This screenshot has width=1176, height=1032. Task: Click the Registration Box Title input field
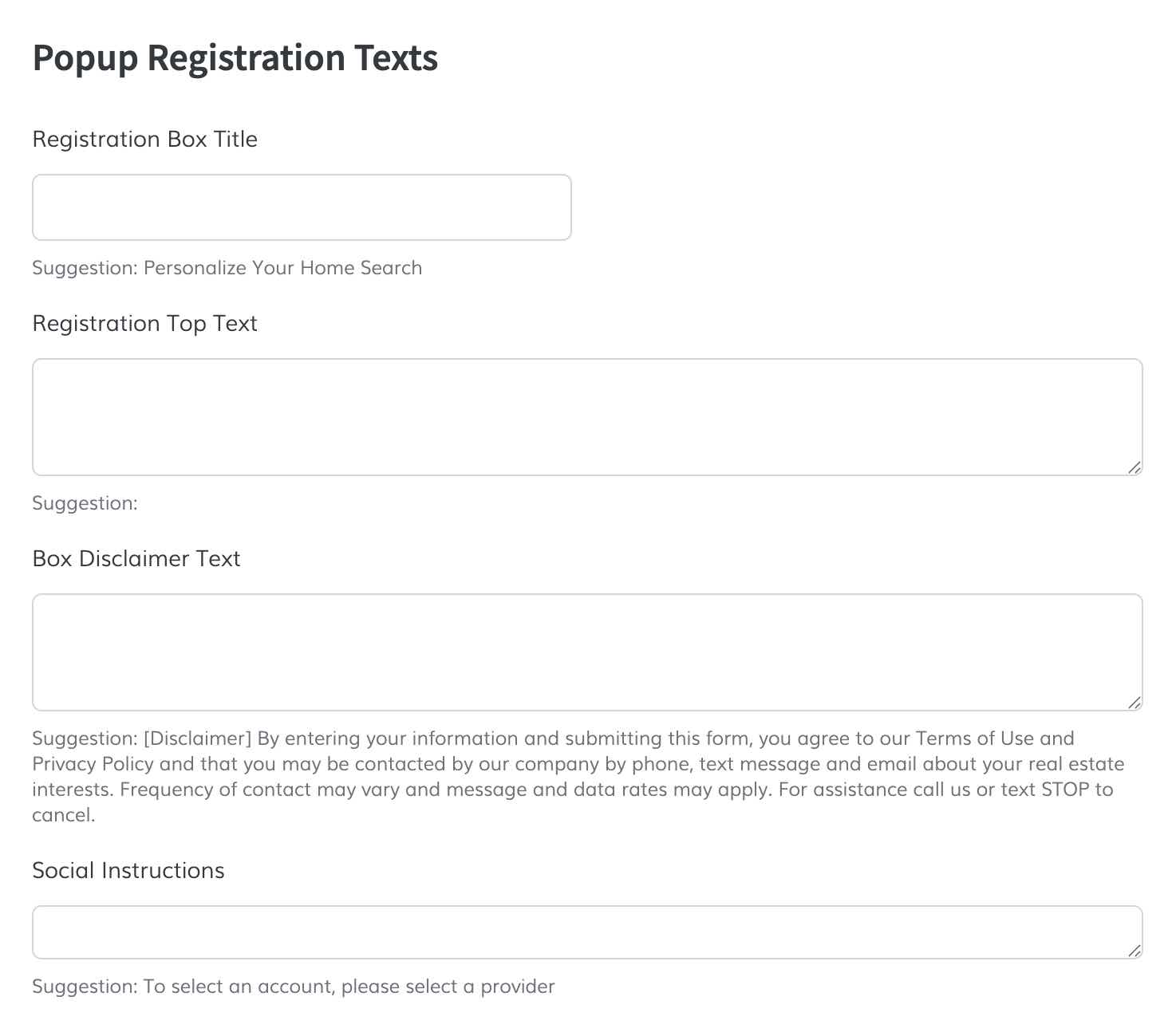[x=302, y=207]
